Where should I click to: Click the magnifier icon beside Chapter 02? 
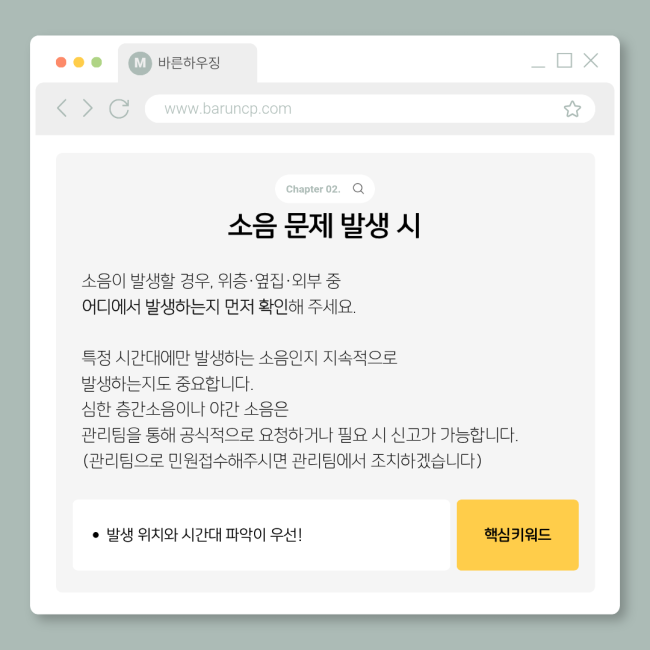(x=358, y=189)
